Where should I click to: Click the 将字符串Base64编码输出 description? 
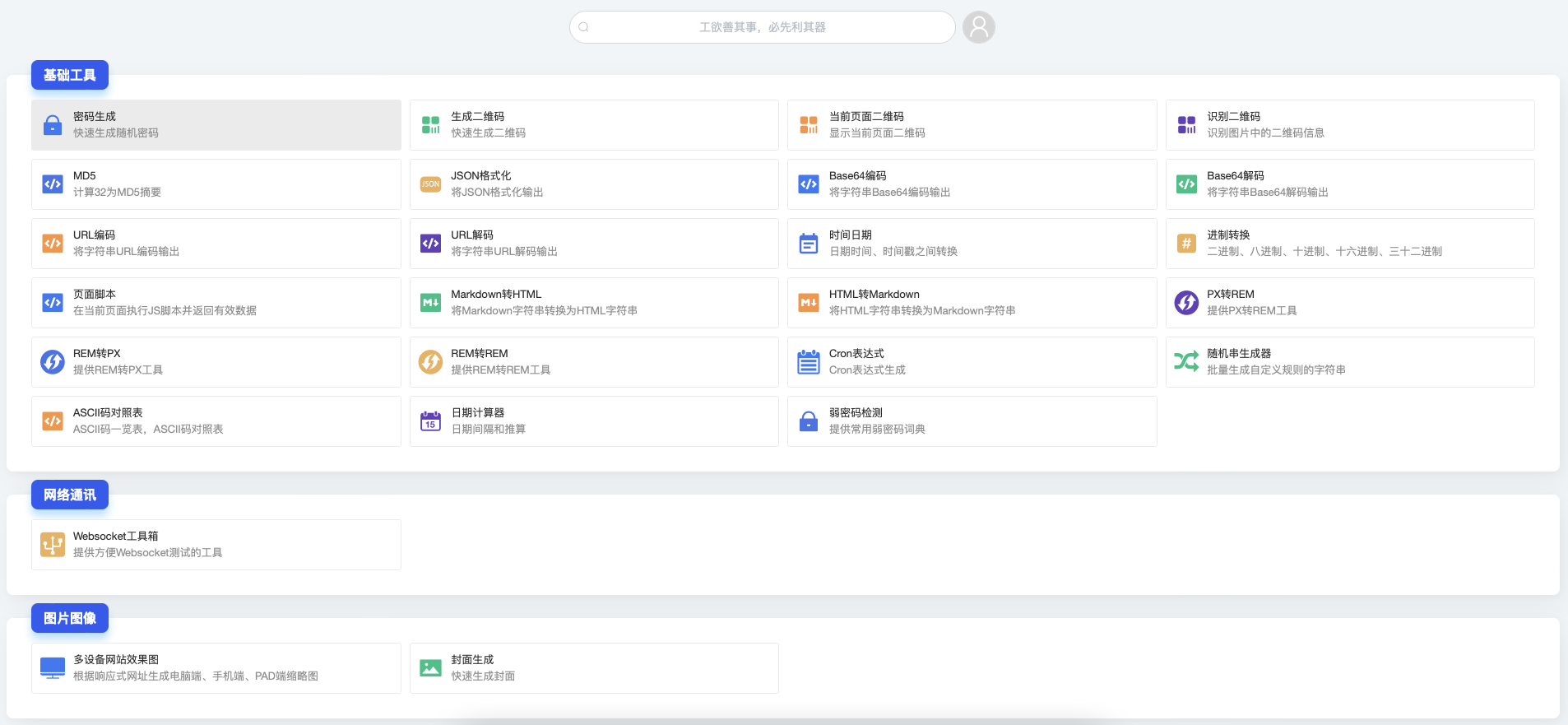pos(890,193)
